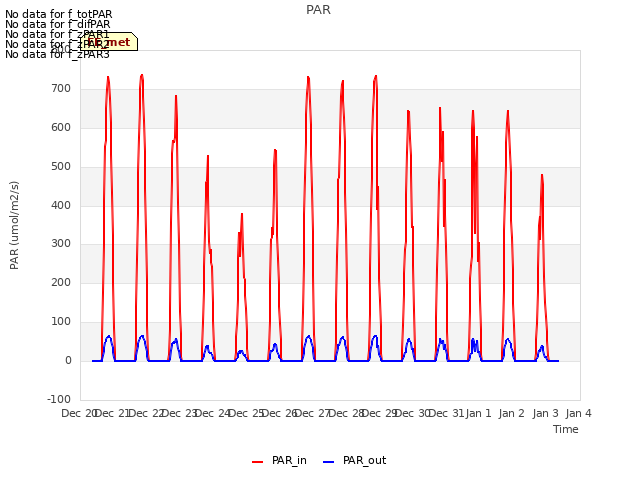
Task: Click the 600 y-axis tick label
Action: pos(61,128)
